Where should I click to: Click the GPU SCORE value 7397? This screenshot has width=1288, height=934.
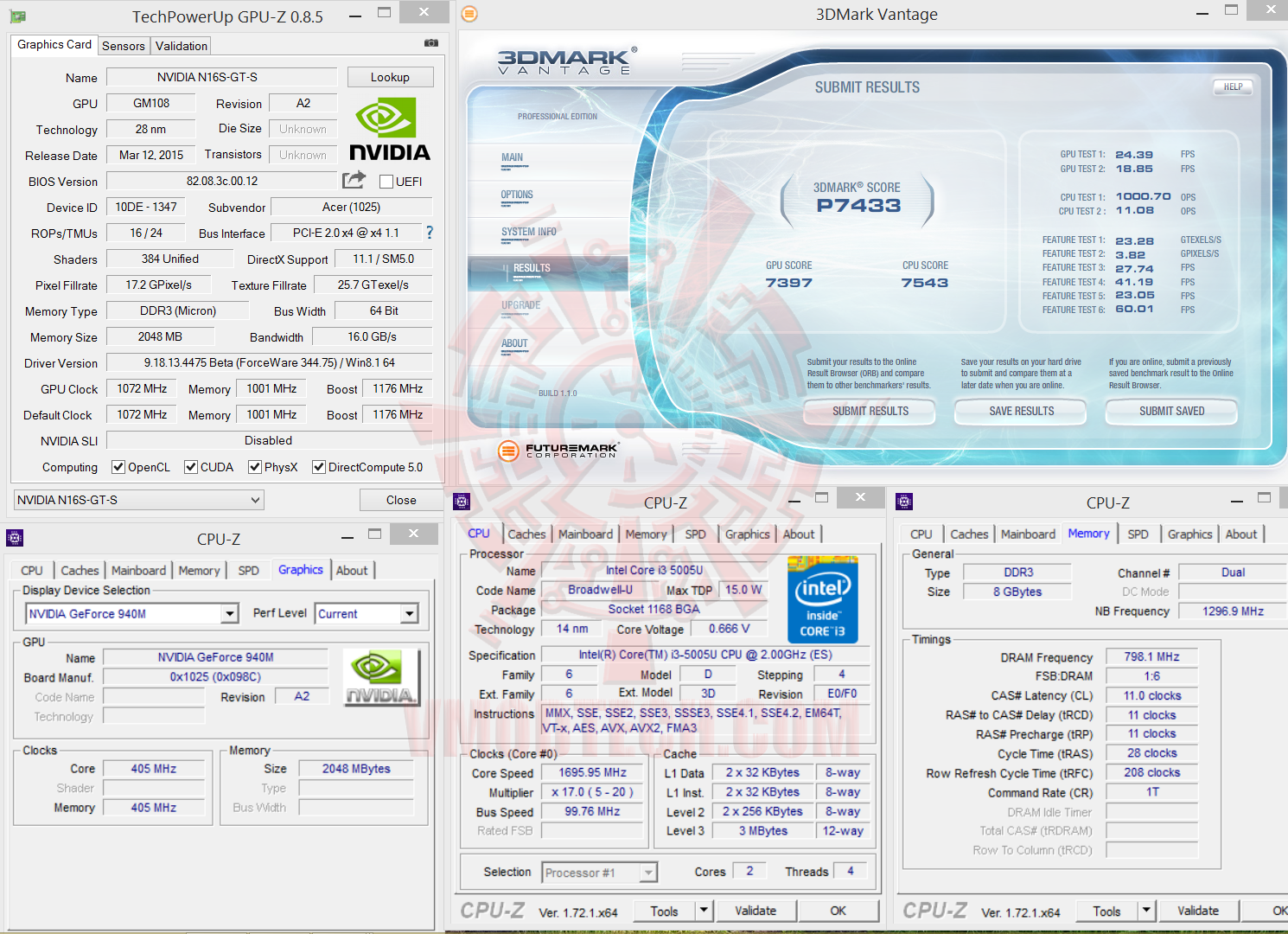(x=788, y=283)
